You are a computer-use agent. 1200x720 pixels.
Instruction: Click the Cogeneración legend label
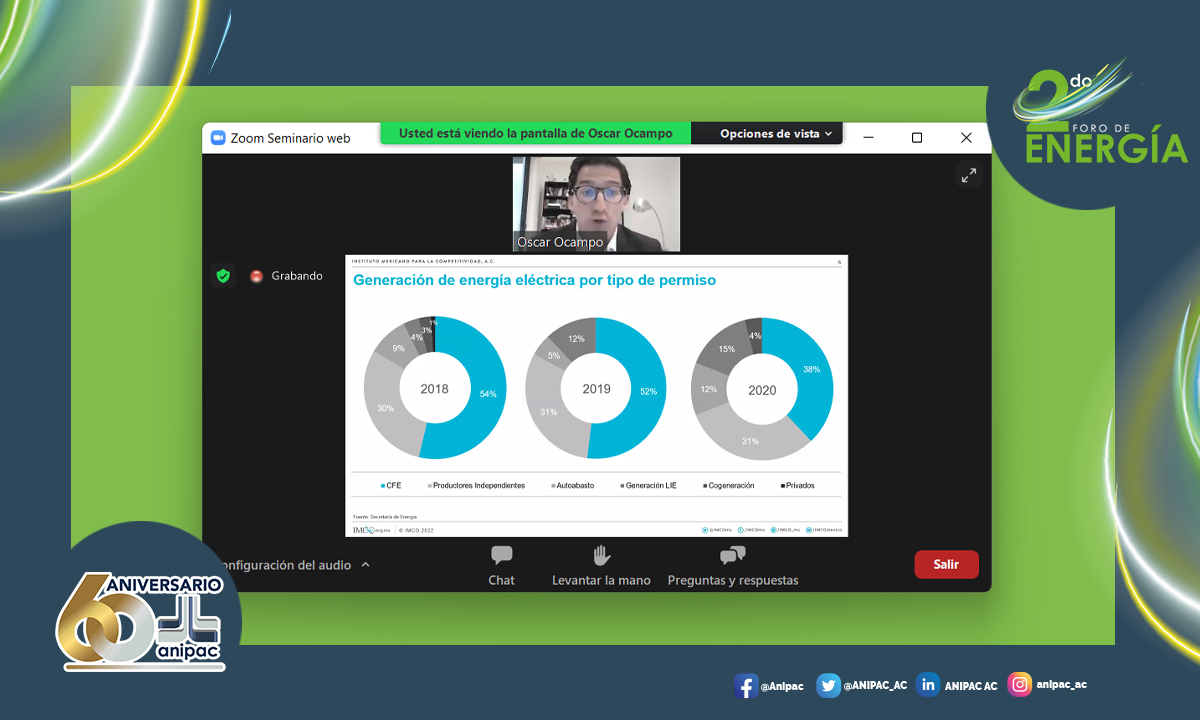point(731,486)
